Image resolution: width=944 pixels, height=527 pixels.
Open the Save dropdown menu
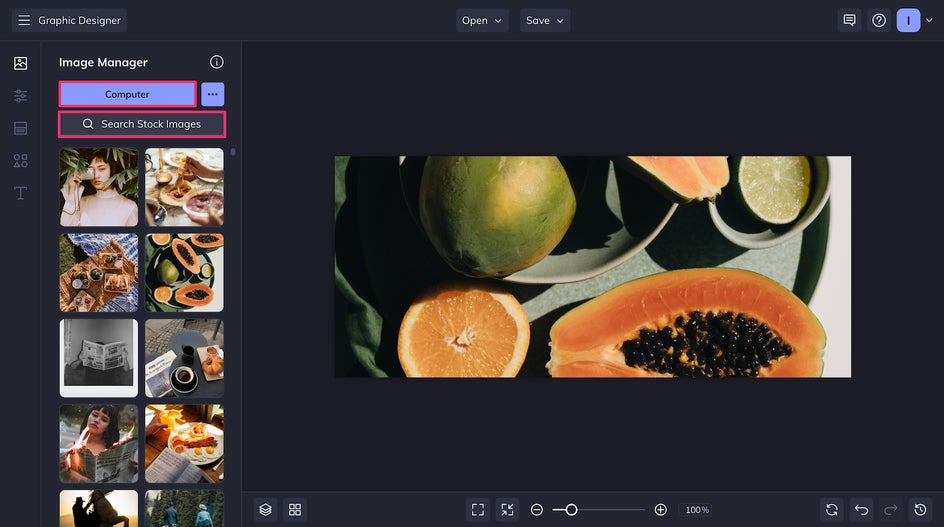point(545,20)
